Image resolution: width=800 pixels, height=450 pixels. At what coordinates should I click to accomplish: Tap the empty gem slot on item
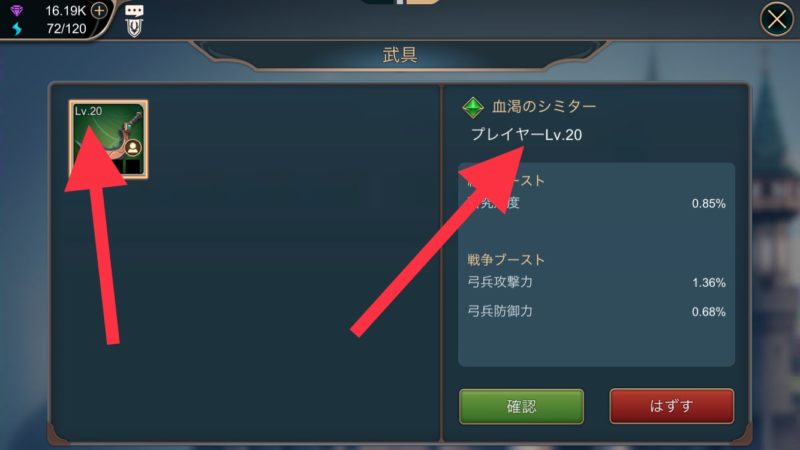[x=133, y=166]
